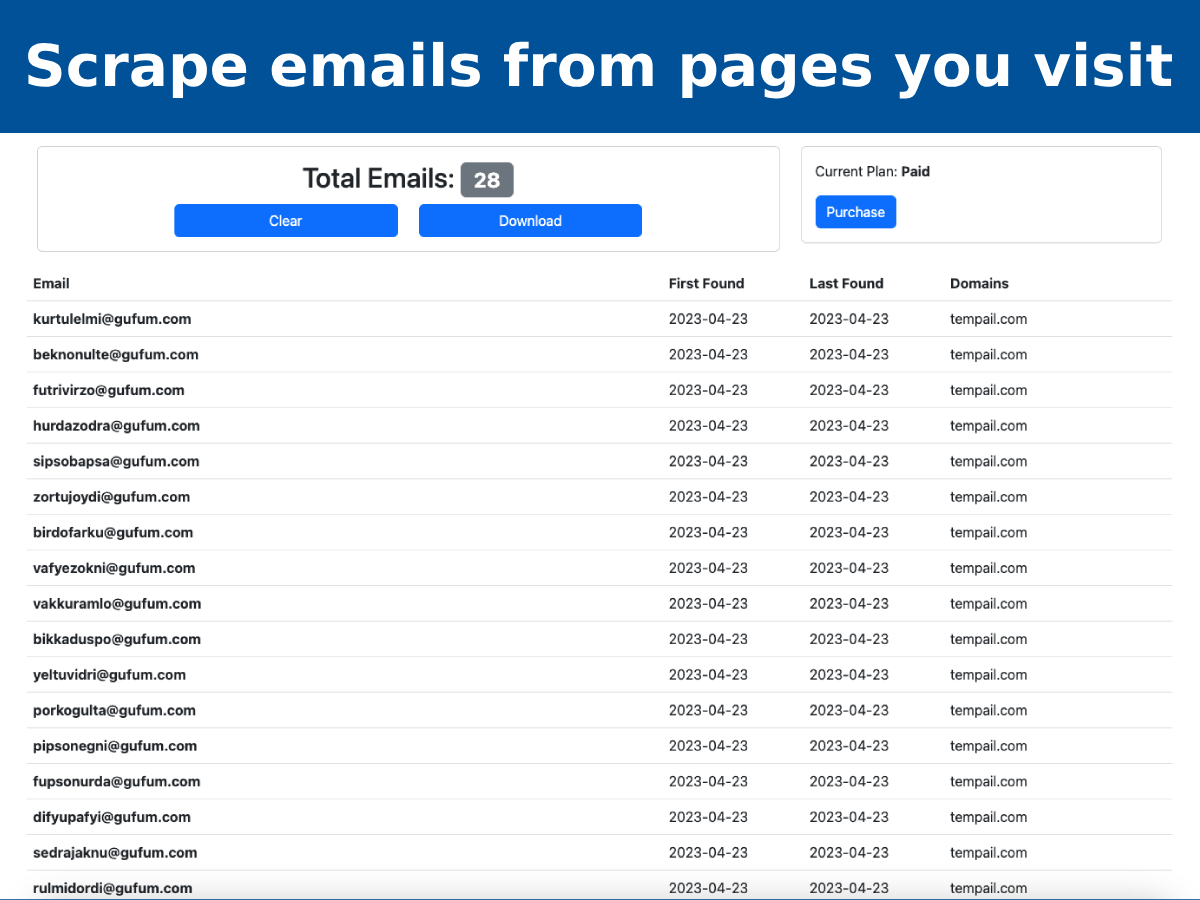Click Last Found date in vakkuramlo row
This screenshot has width=1200, height=900.
[849, 604]
